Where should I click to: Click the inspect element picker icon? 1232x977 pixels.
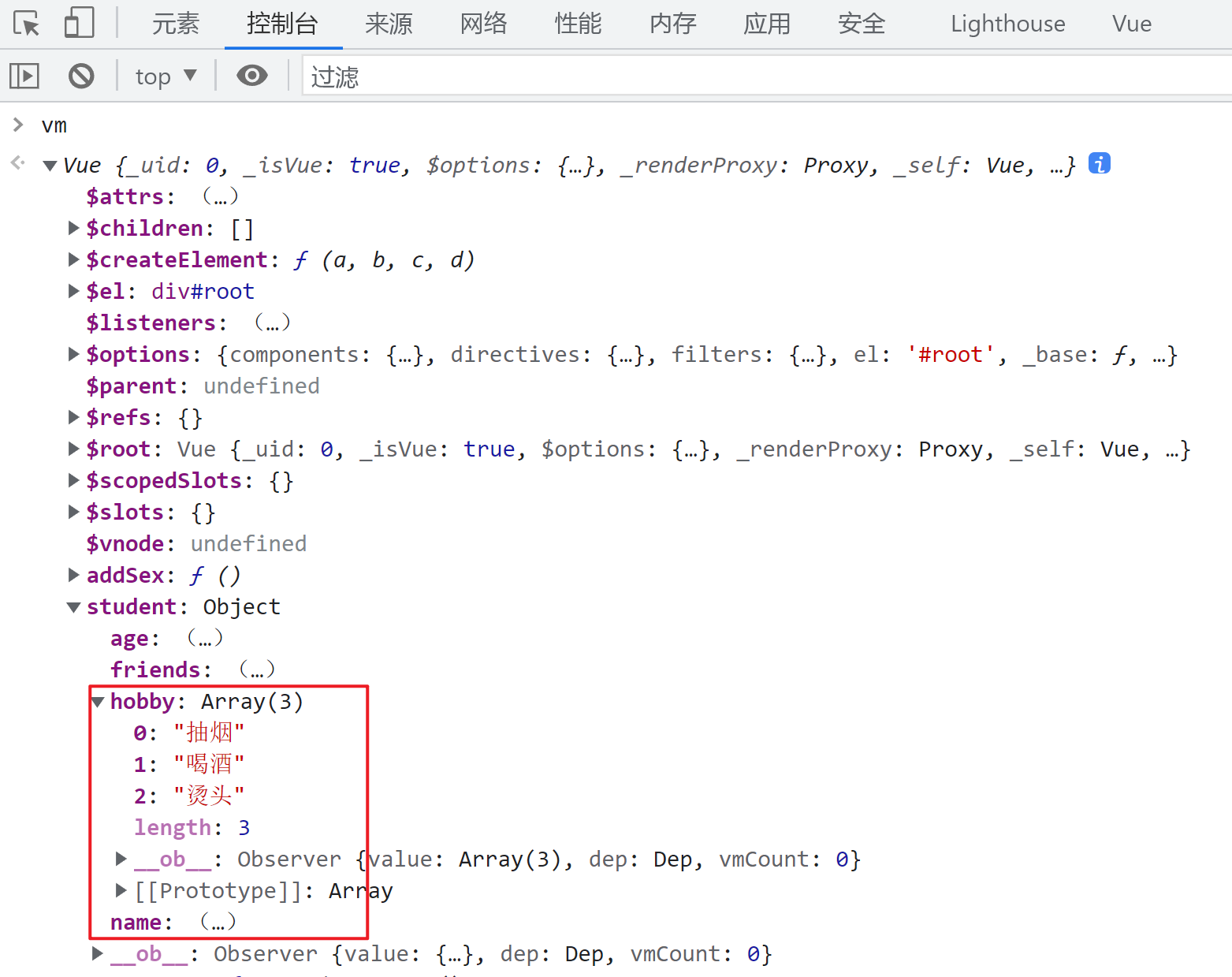[26, 24]
